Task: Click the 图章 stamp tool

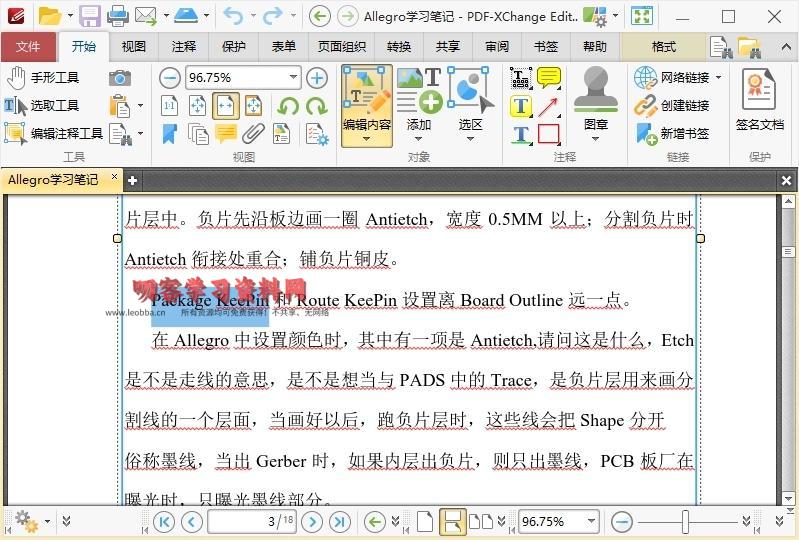Action: 596,105
